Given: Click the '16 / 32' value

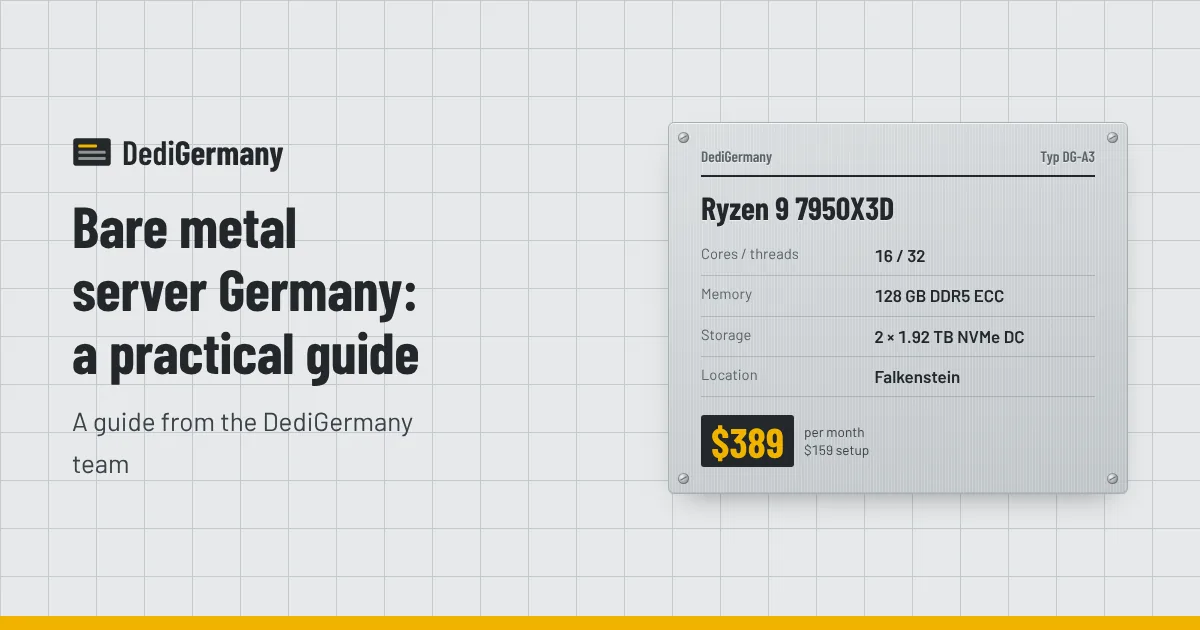Looking at the screenshot, I should (x=900, y=256).
